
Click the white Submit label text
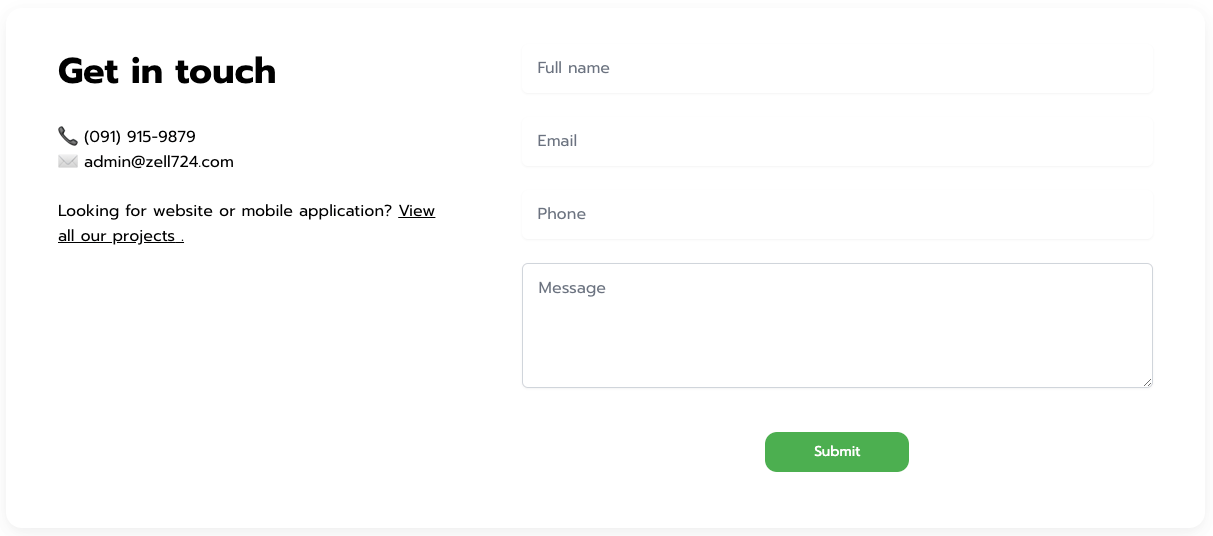[837, 452]
